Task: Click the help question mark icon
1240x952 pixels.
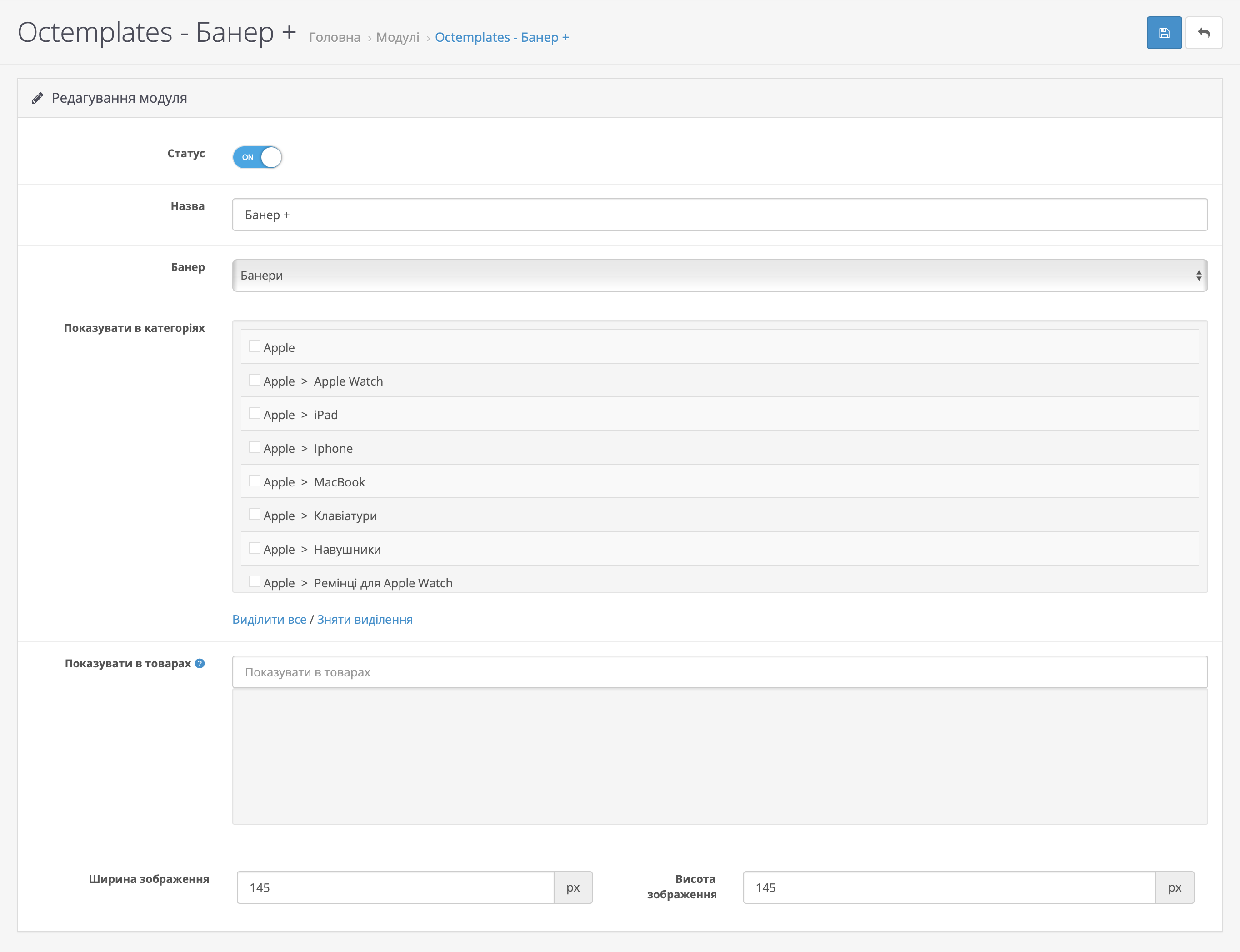Action: (x=200, y=664)
